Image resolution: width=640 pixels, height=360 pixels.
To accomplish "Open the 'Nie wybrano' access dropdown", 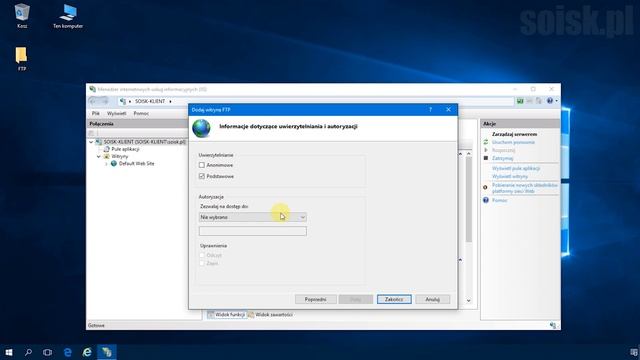I will [x=253, y=217].
